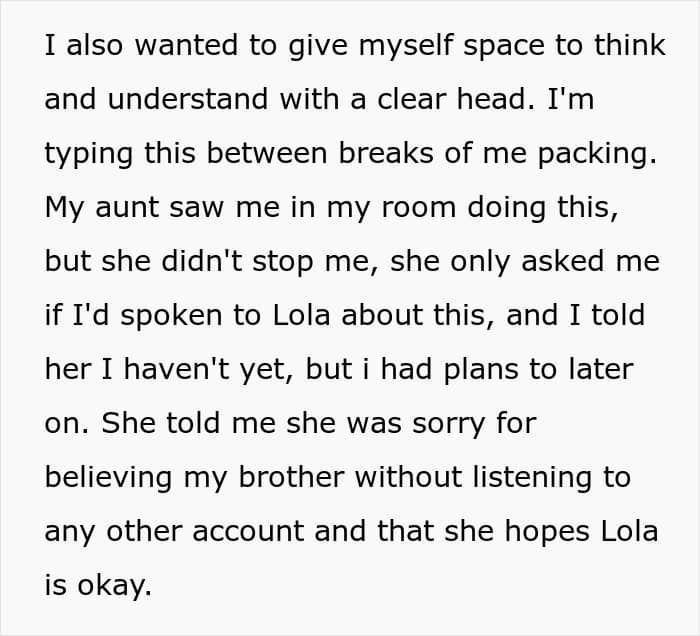Click the word "didn't"
The image size is (700, 636).
202,261
